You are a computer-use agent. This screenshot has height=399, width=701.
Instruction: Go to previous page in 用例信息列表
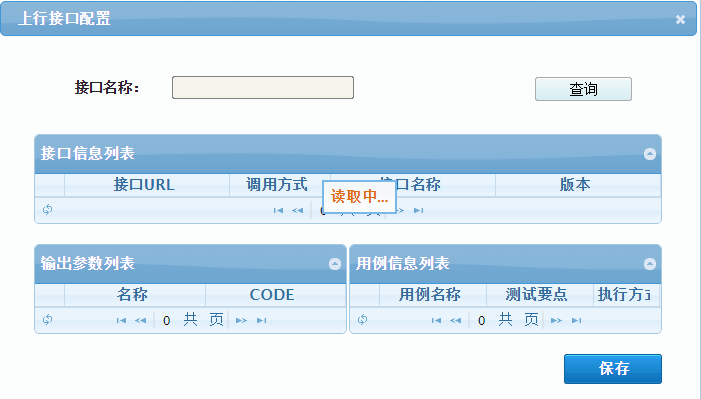tap(455, 320)
